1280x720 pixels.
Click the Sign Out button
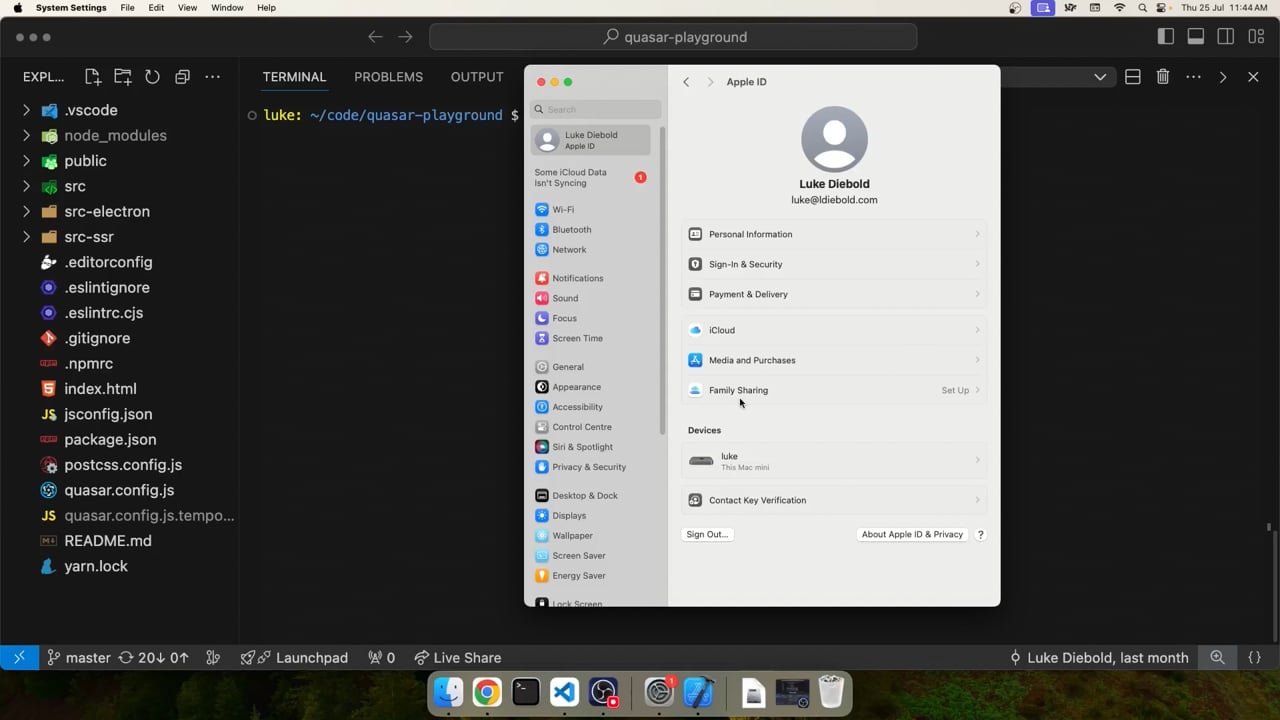tap(707, 534)
